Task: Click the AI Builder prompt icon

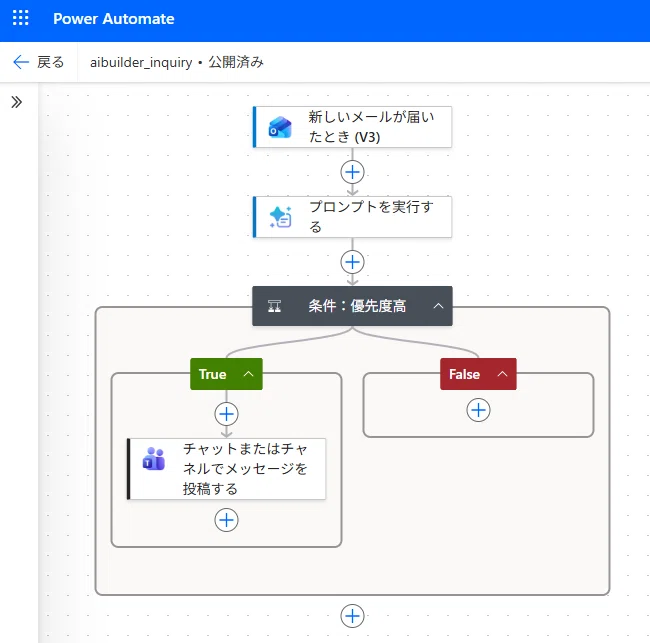Action: coord(281,217)
